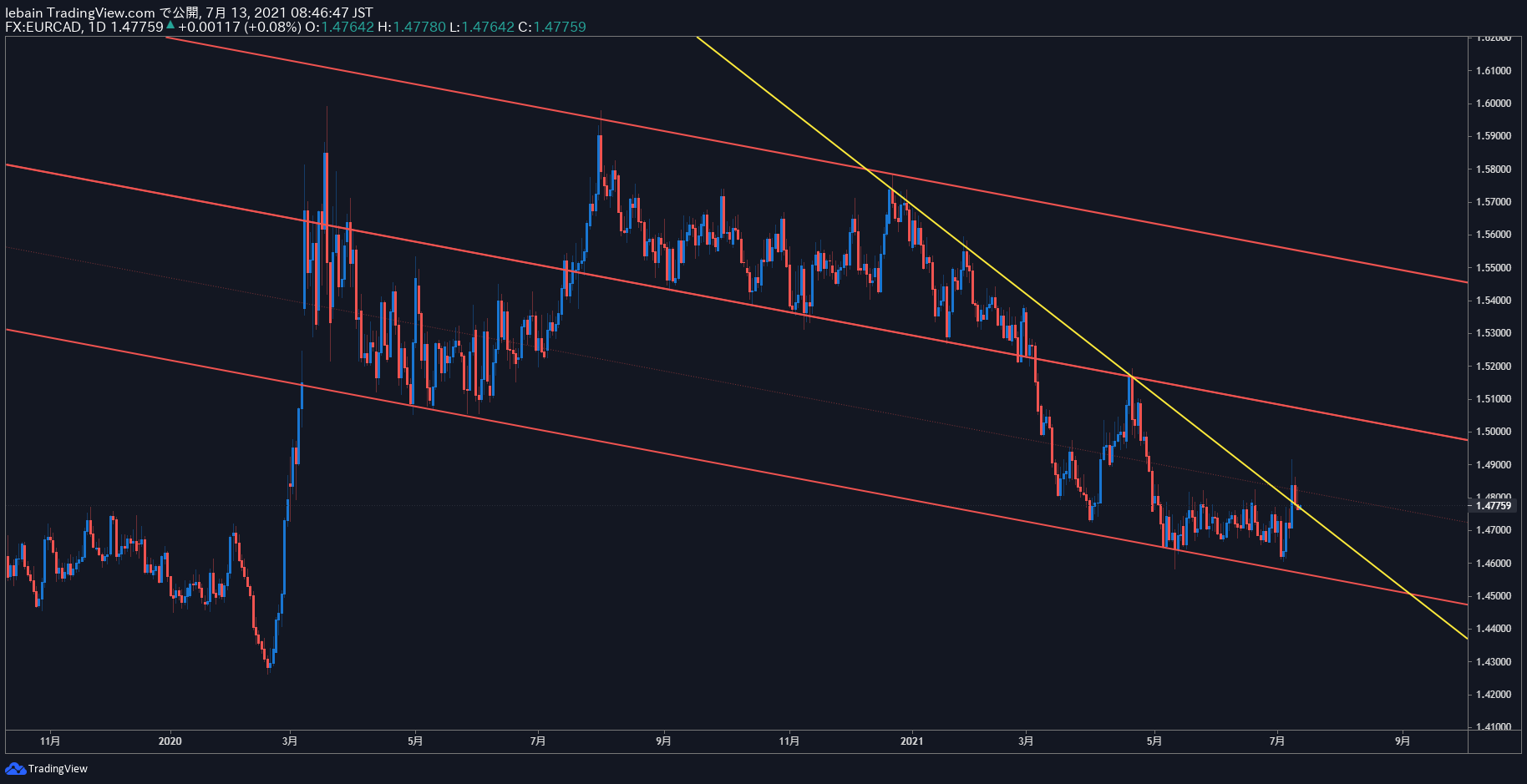Screen dimensions: 1527x784
Task: Click the 1.58000 price axis label
Action: pyautogui.click(x=1494, y=169)
